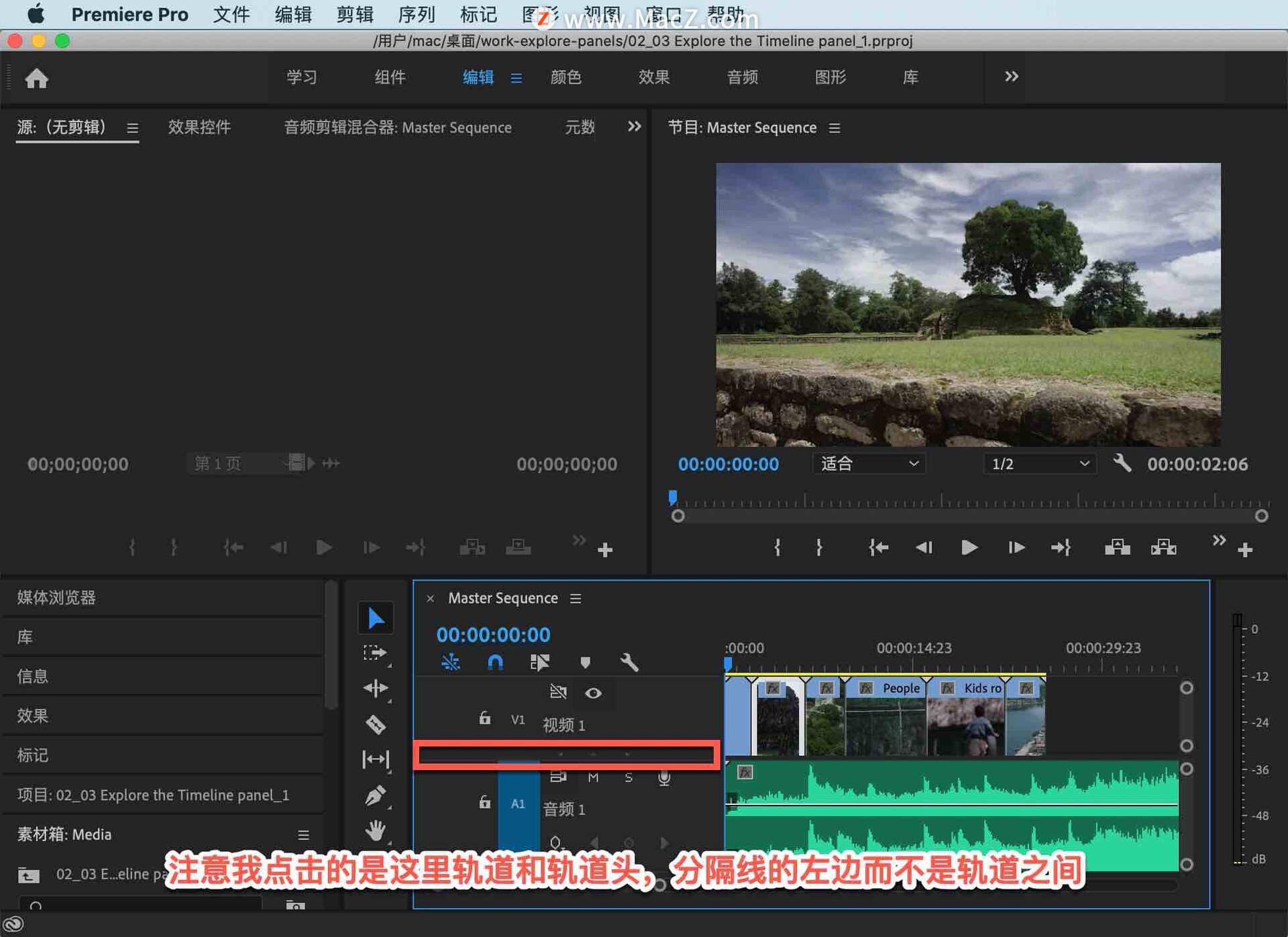The width and height of the screenshot is (1288, 937).
Task: Open Source panel hamburger menu
Action: (x=133, y=127)
